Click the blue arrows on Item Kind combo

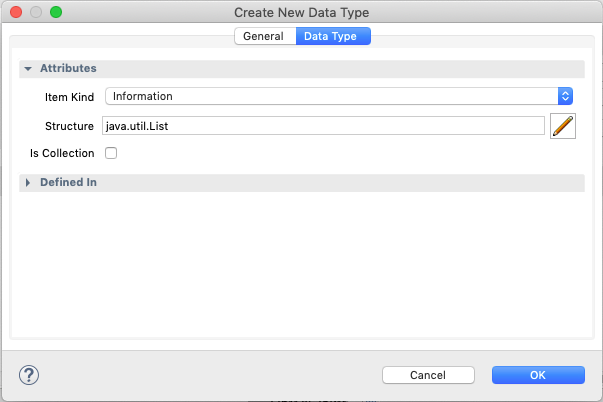point(565,96)
